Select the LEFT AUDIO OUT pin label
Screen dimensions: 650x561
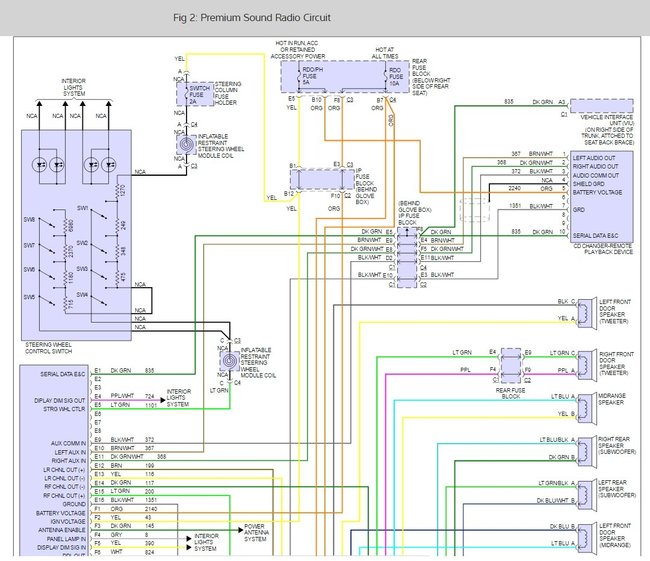[594, 158]
